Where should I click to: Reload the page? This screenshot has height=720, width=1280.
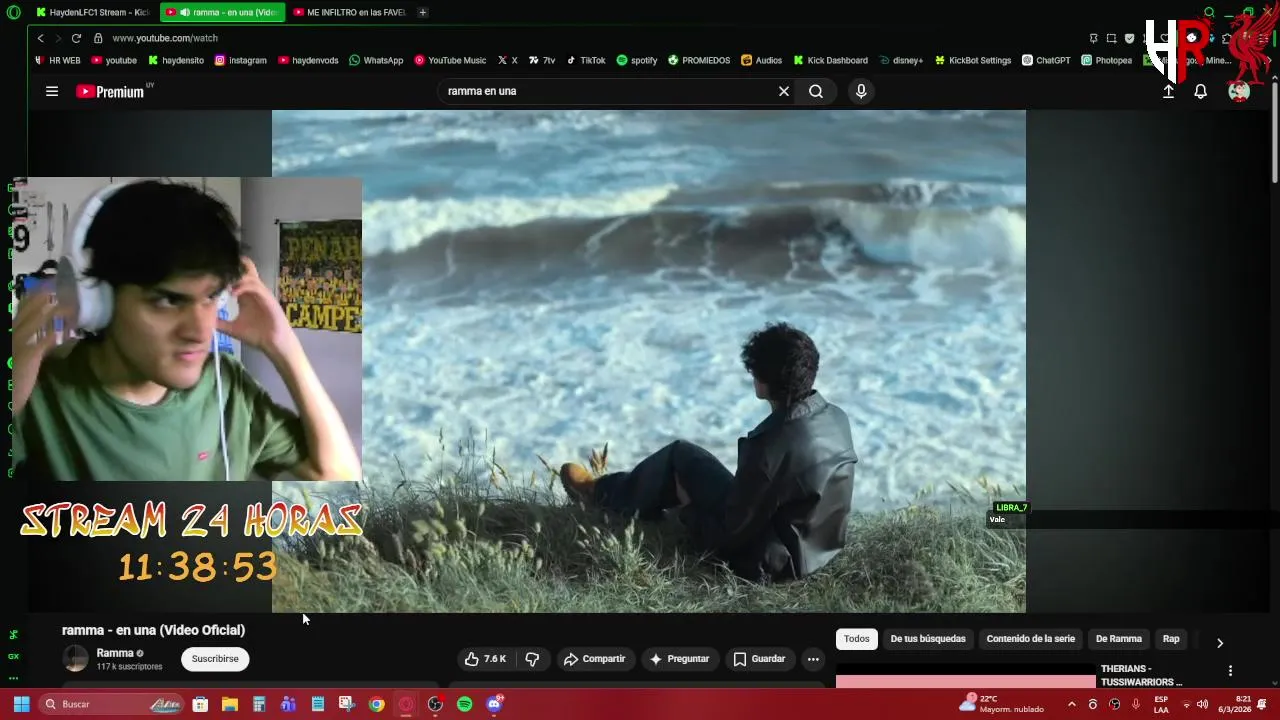(76, 38)
